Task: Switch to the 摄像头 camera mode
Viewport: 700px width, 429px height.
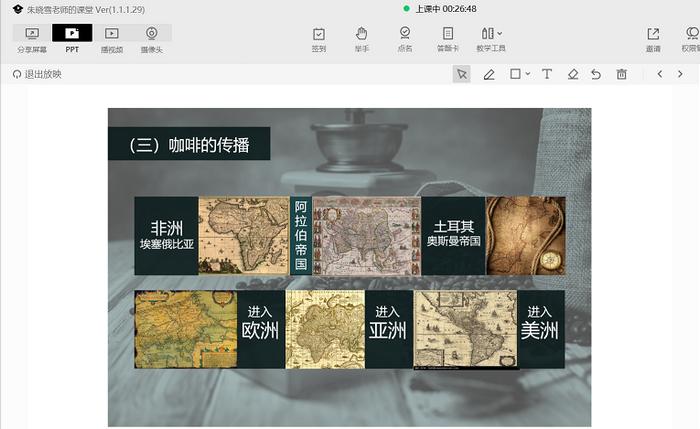Action: (152, 39)
